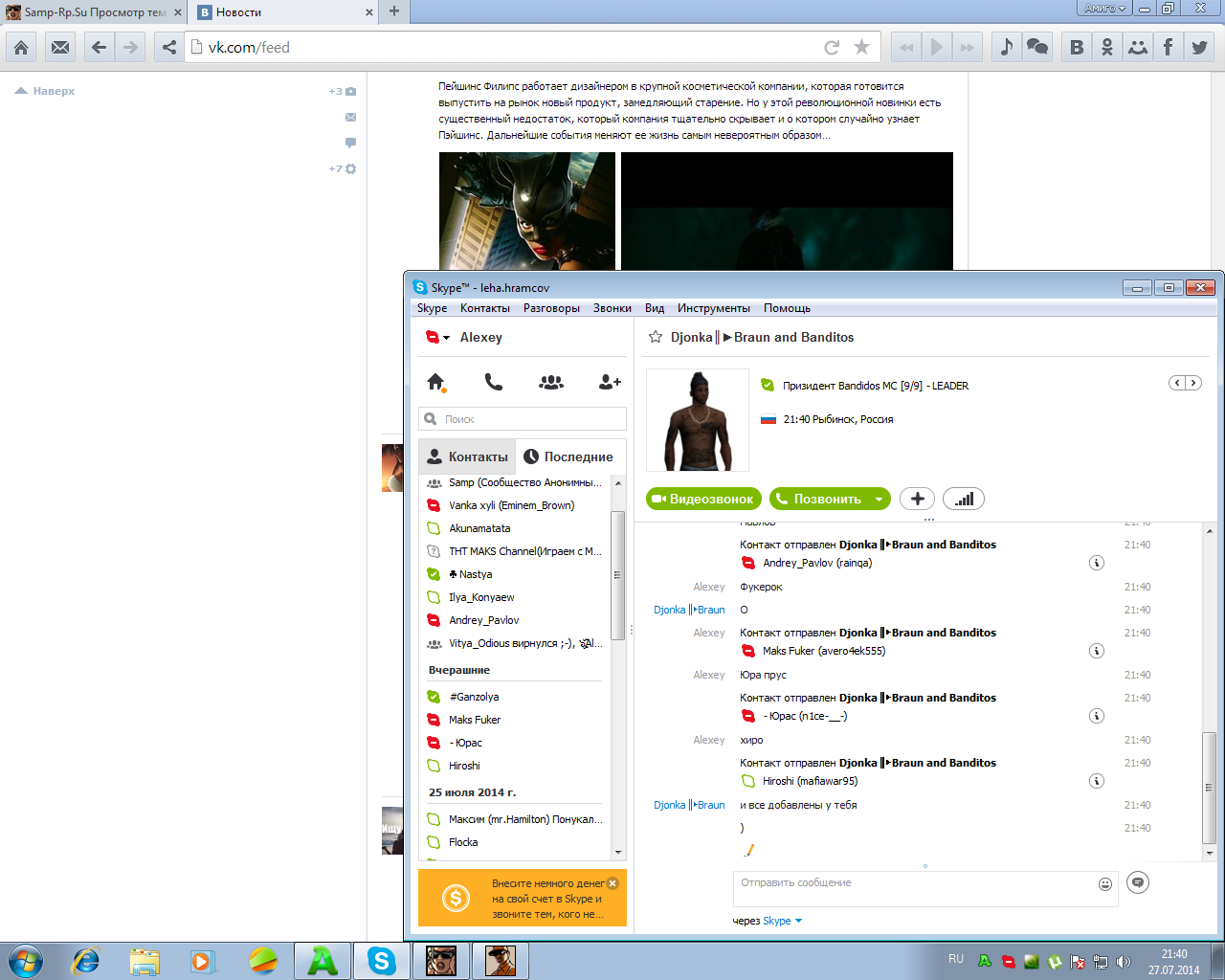Click RU language indicator in tray

956,959
